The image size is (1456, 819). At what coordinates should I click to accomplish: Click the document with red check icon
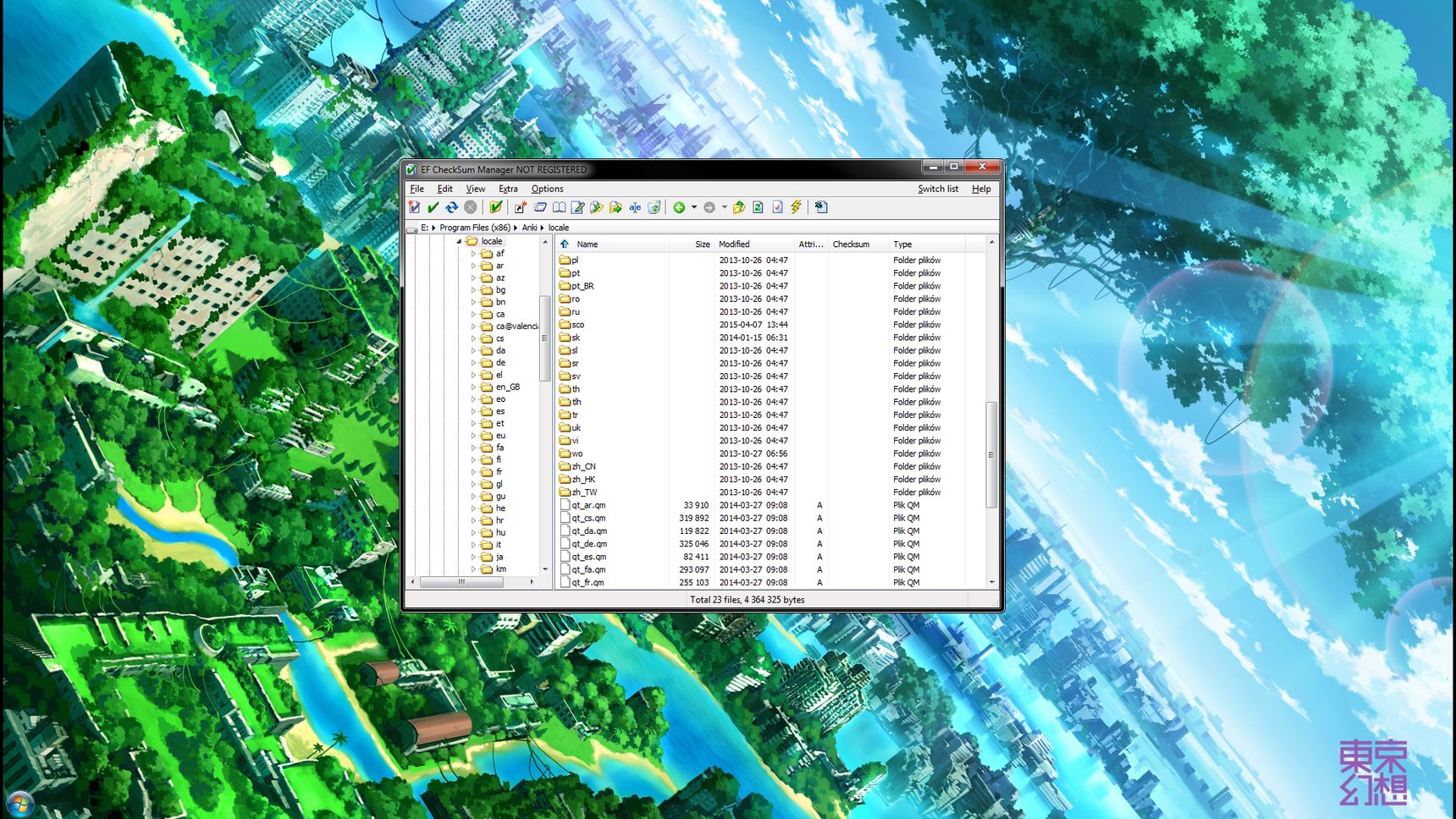click(777, 207)
